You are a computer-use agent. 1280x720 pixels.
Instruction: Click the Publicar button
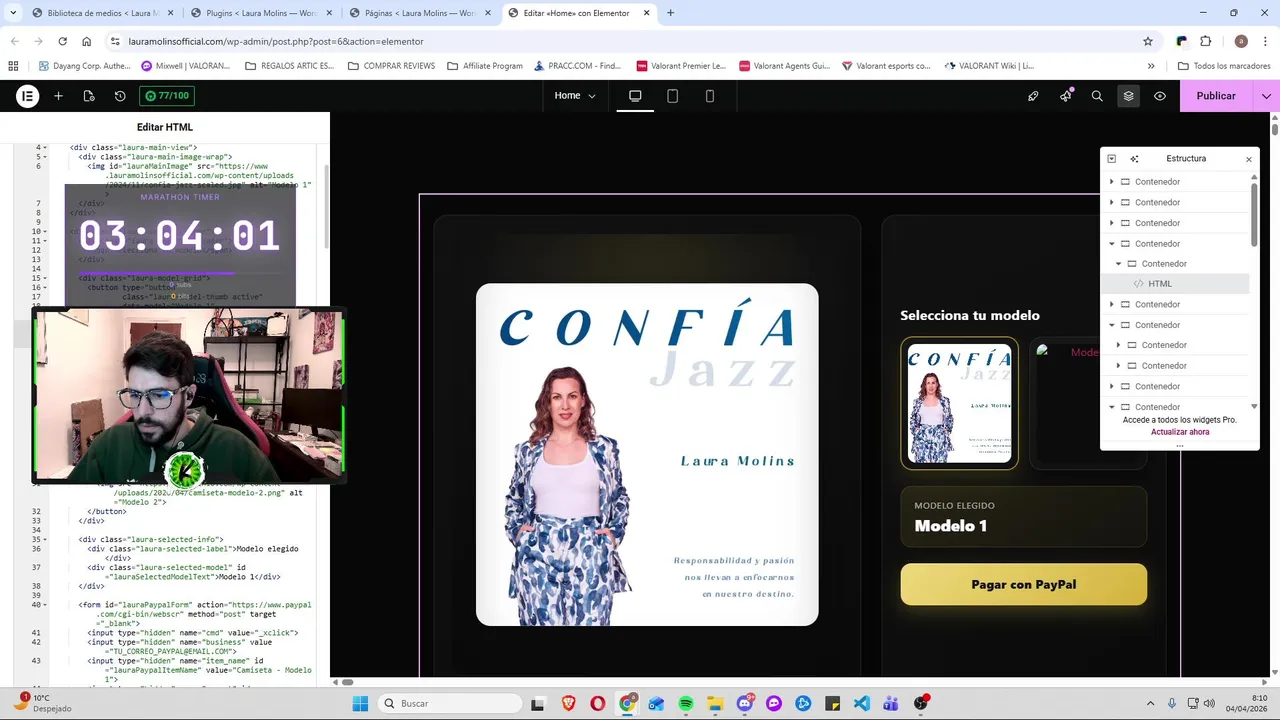coord(1216,96)
